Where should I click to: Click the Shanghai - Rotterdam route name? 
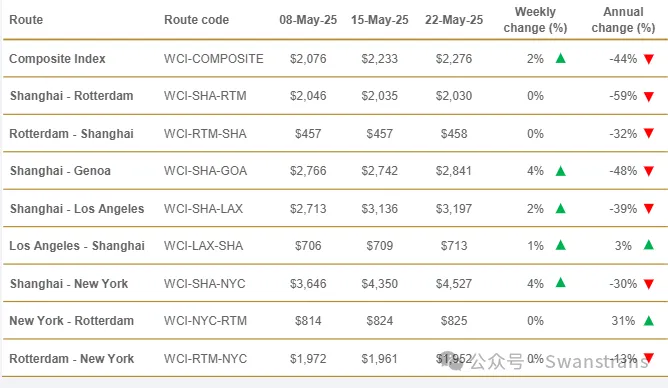pos(72,96)
